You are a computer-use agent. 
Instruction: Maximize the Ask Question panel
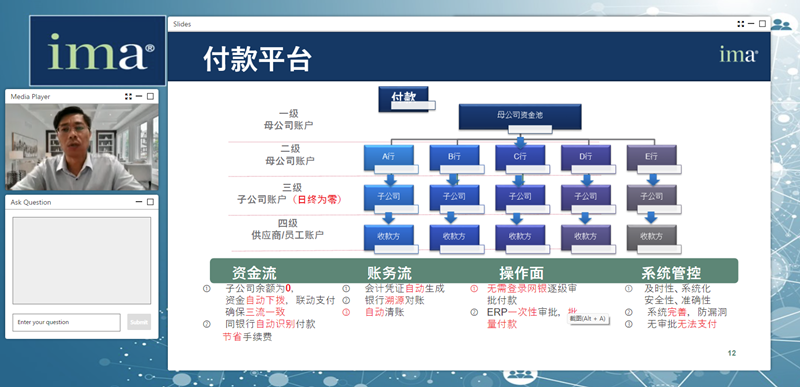tap(150, 202)
